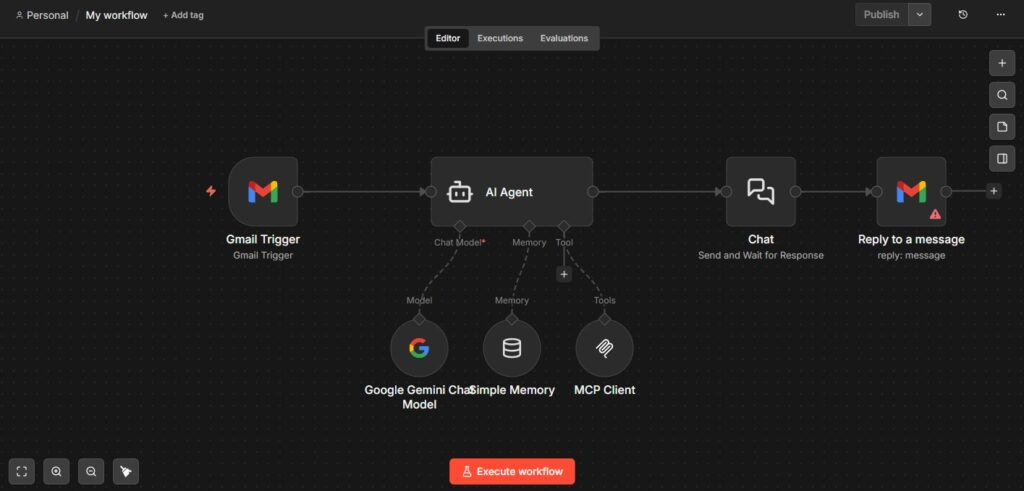
Task: Click the 'Send and Wait for Response' subtitle
Action: [x=761, y=255]
